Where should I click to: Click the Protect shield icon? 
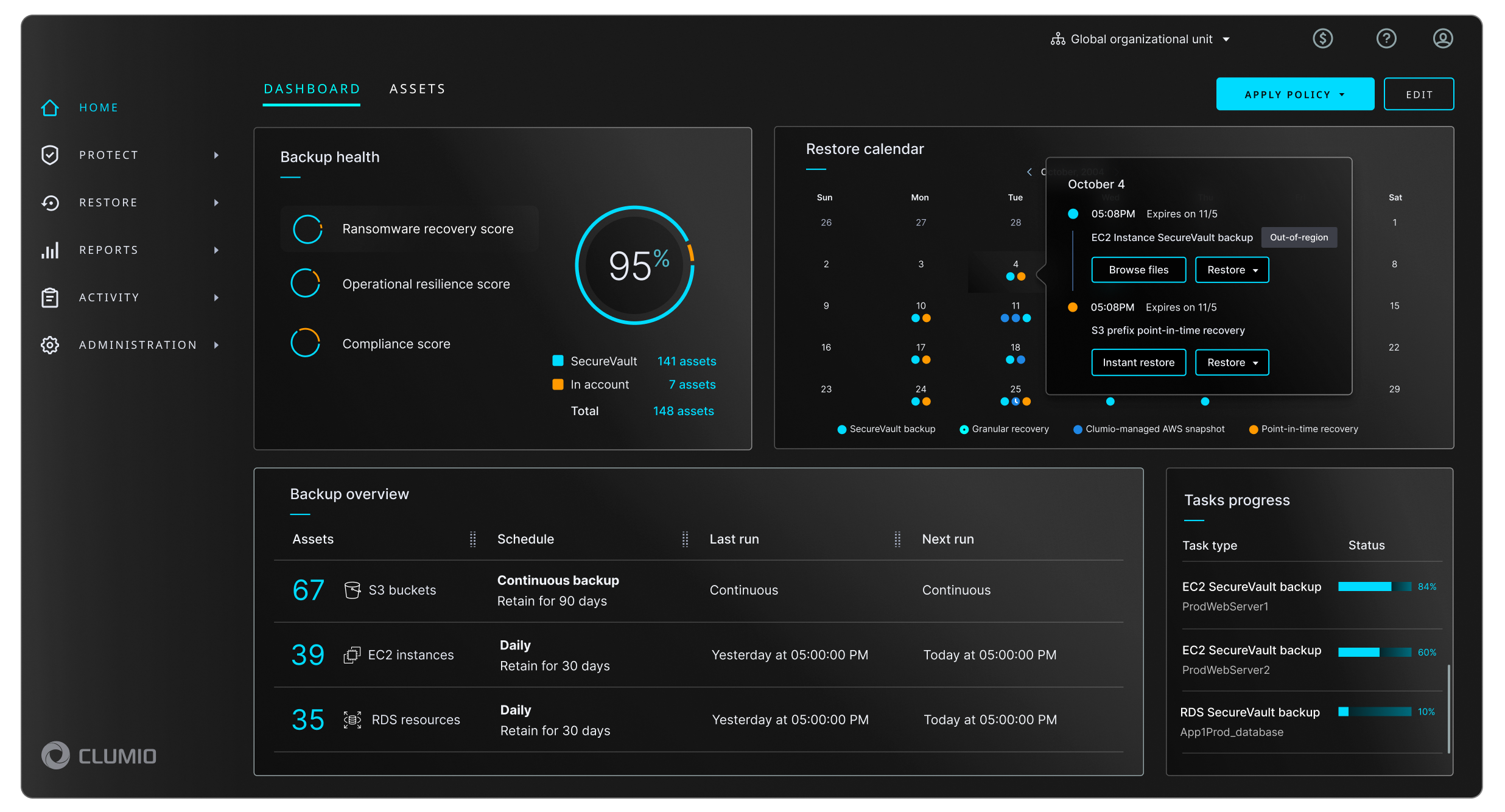50,155
